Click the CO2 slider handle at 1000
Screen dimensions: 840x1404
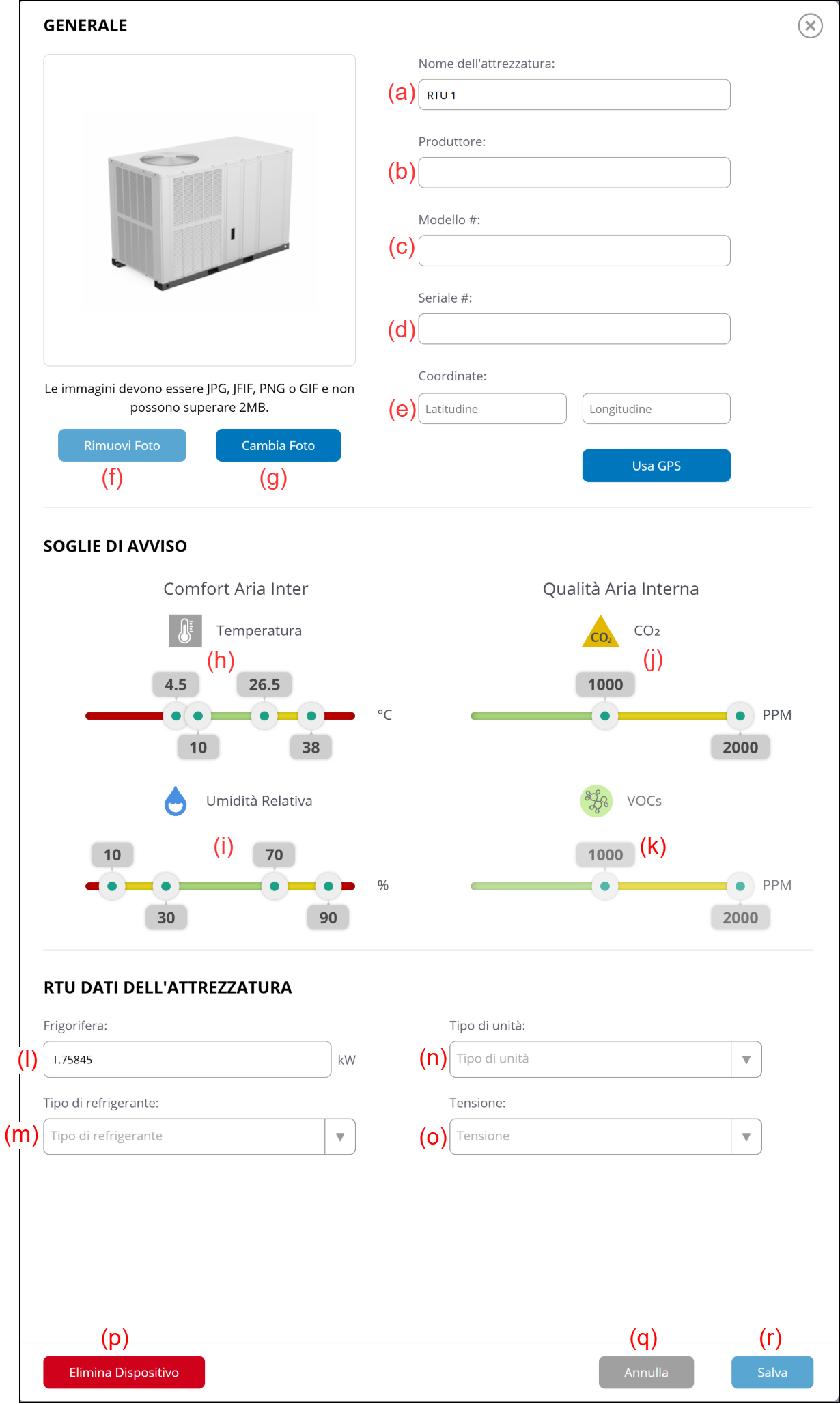click(605, 716)
